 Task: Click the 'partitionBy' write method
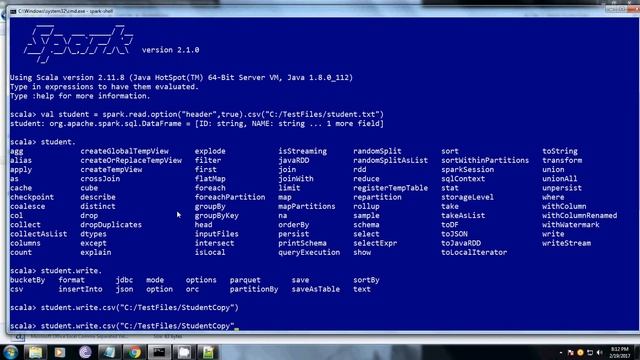click(253, 289)
